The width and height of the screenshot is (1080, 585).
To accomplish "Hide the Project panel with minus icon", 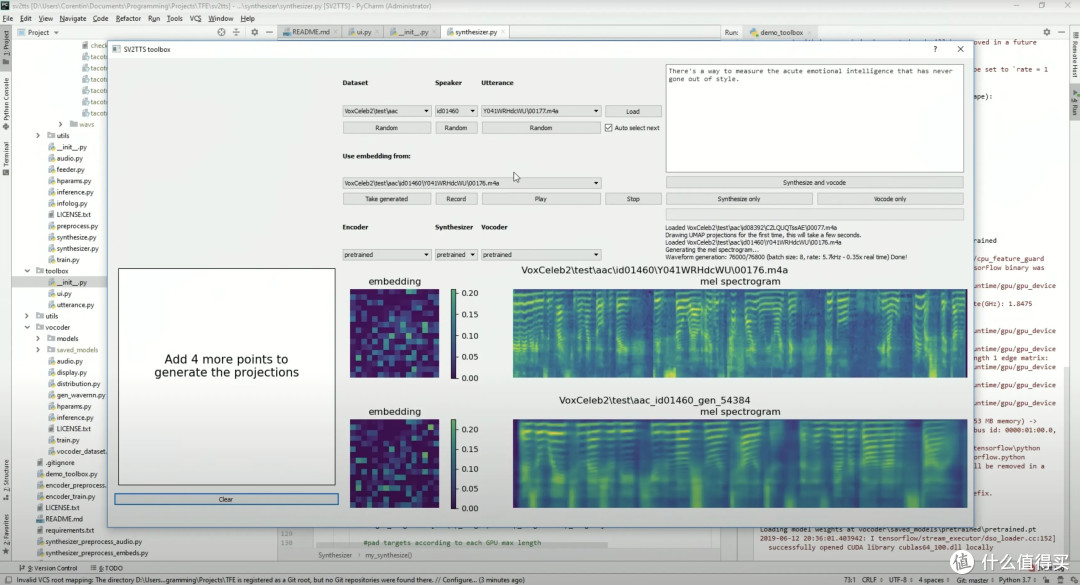I will click(x=269, y=32).
